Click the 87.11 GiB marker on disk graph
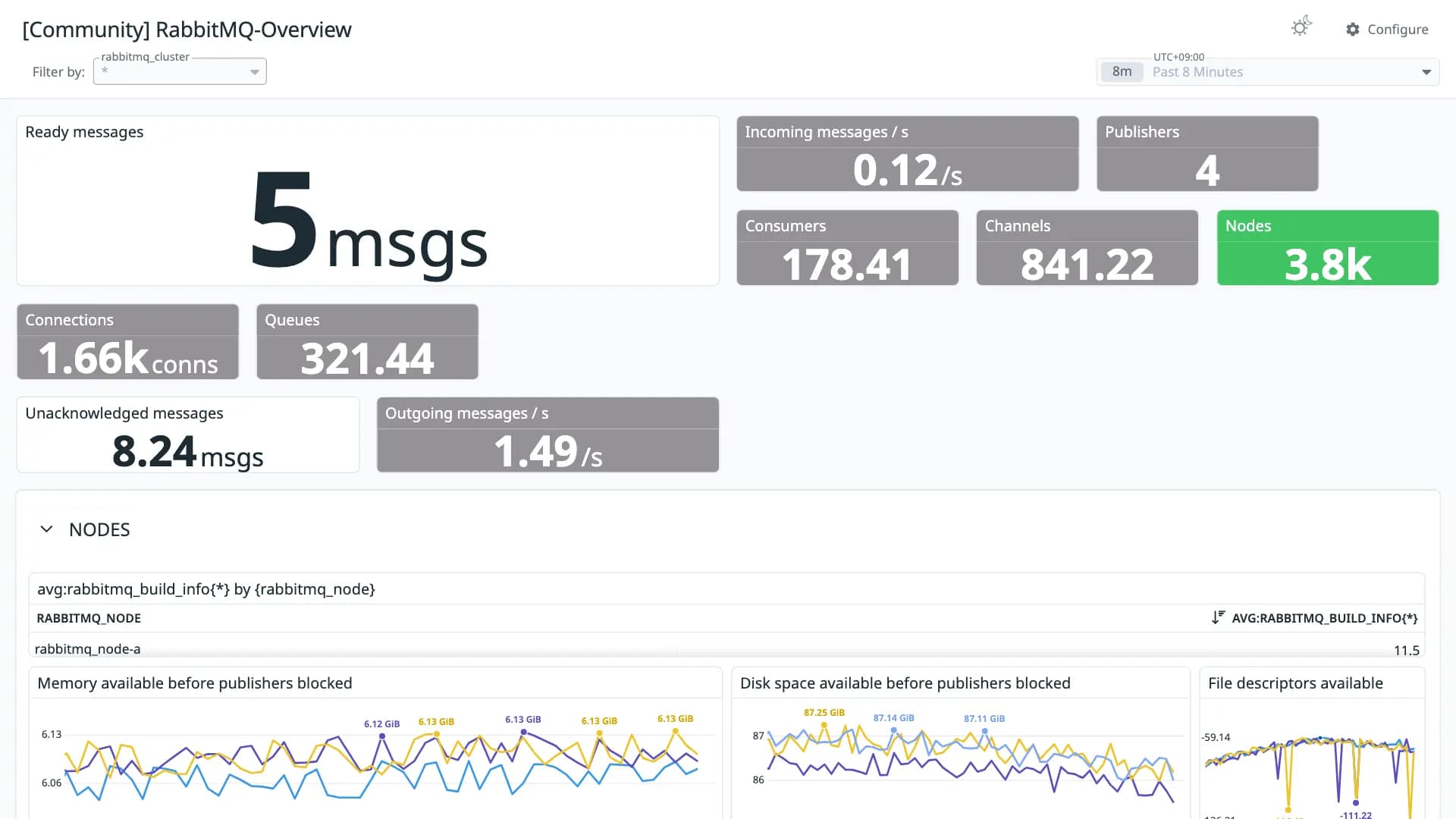The image size is (1456, 819). pyautogui.click(x=984, y=730)
